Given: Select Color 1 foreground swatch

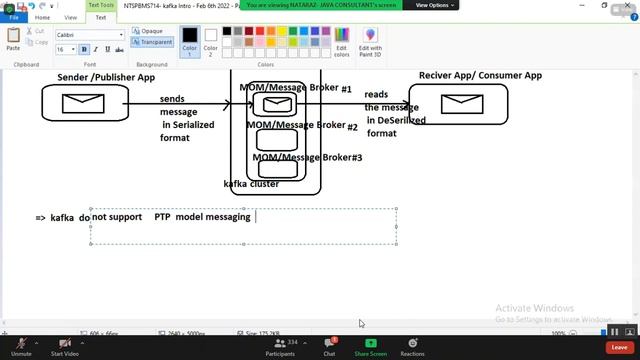Looking at the screenshot, I should pos(190,41).
